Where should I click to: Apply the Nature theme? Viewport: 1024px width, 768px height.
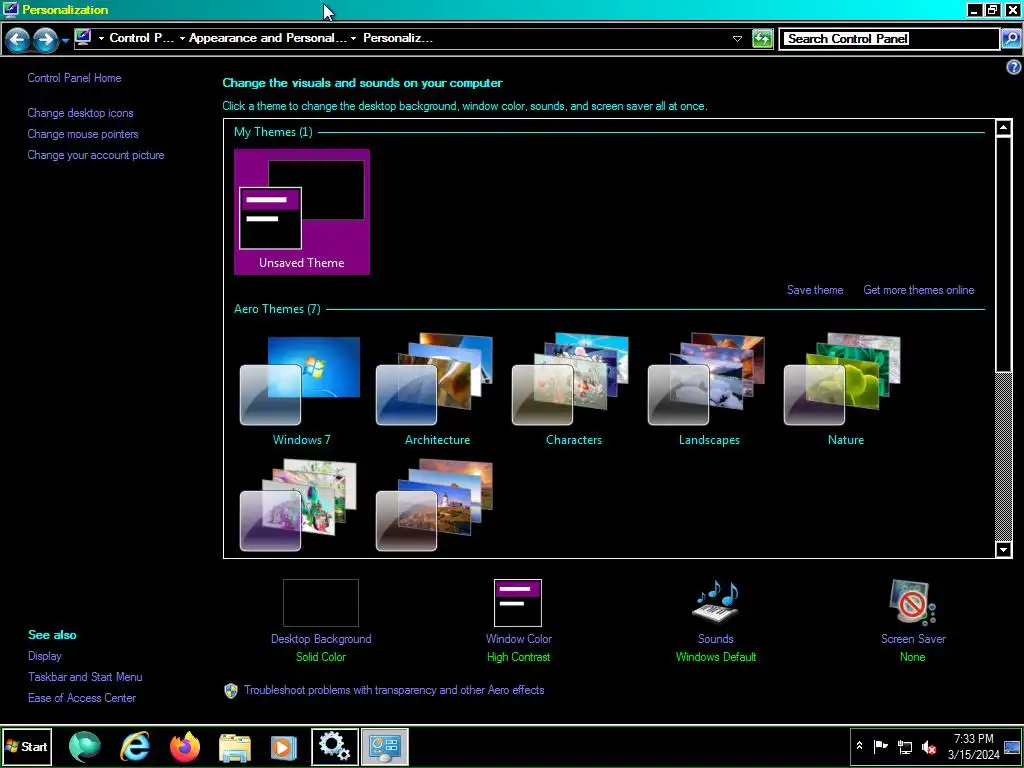[846, 390]
